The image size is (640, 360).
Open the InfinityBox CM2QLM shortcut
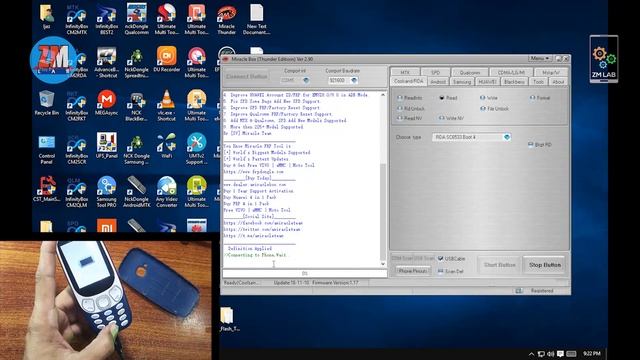(x=76, y=193)
